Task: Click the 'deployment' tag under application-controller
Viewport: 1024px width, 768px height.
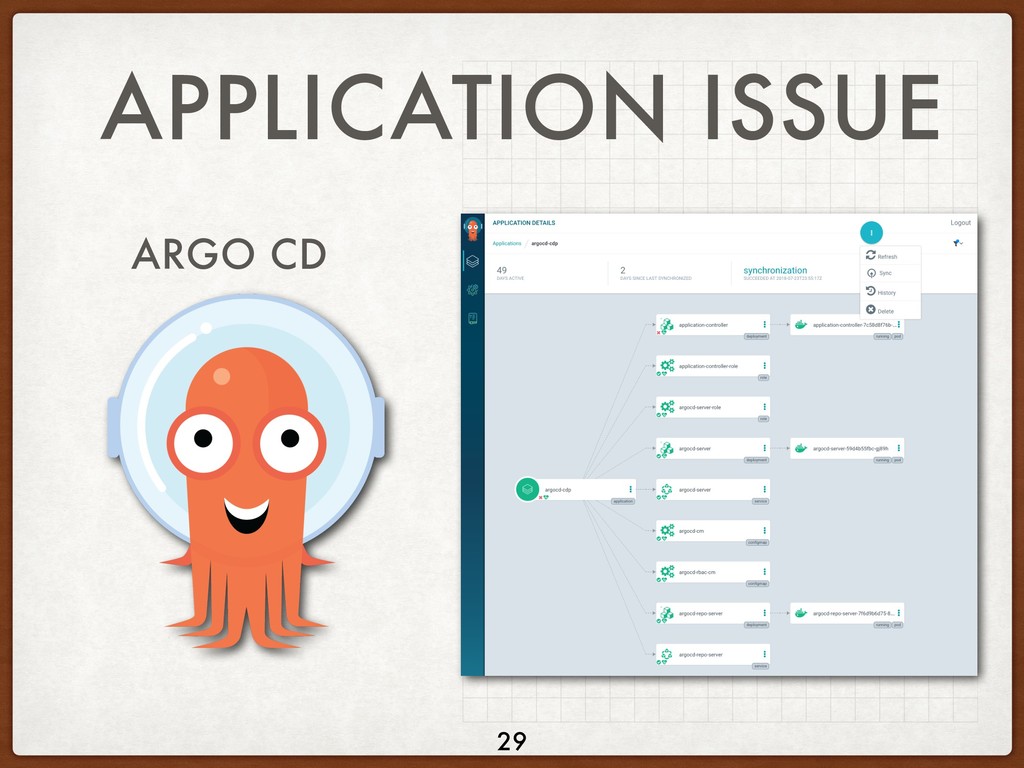Action: pyautogui.click(x=756, y=336)
